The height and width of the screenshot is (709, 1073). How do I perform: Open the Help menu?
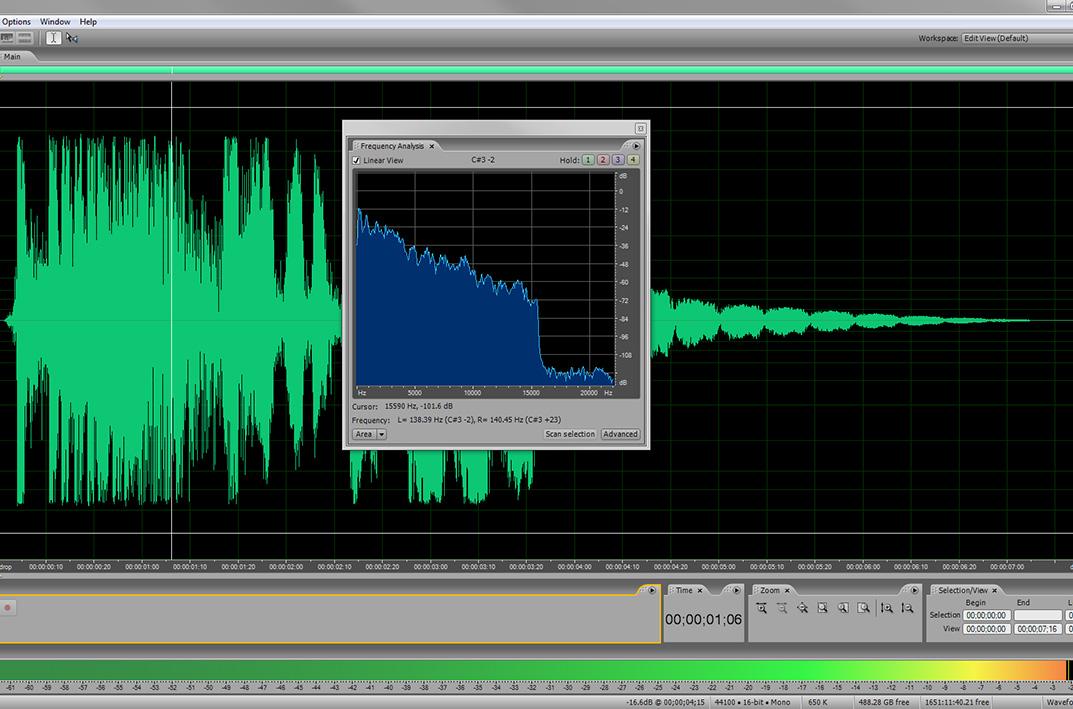[x=88, y=21]
